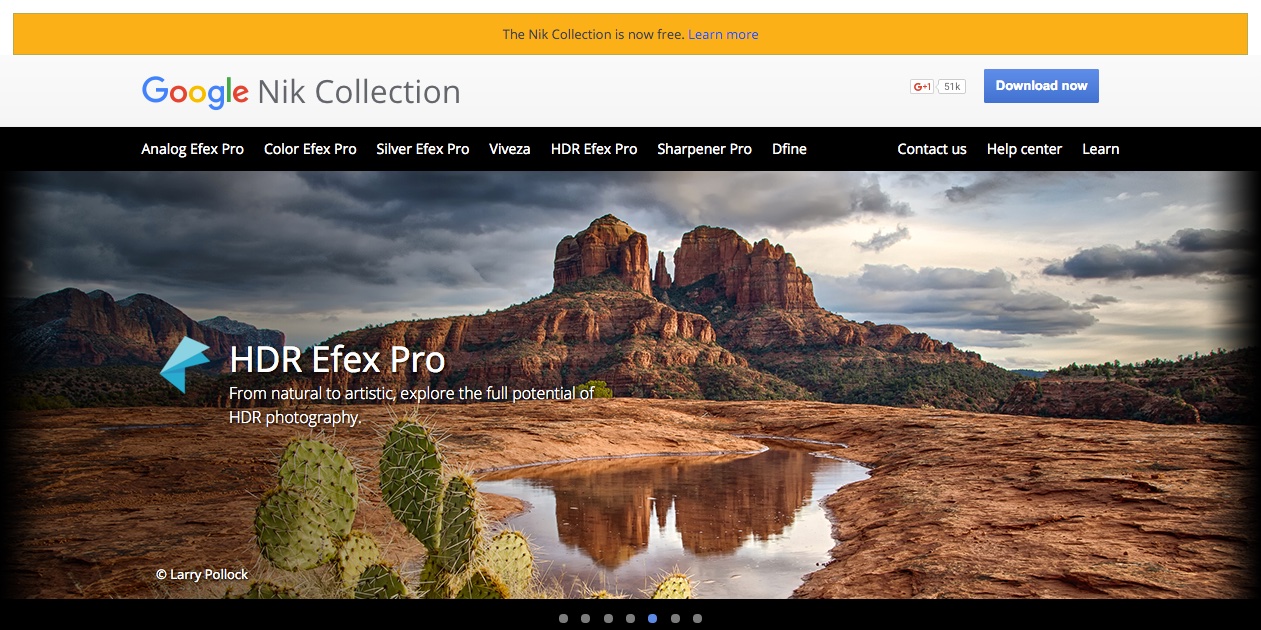Select the second carousel dot

coord(585,619)
